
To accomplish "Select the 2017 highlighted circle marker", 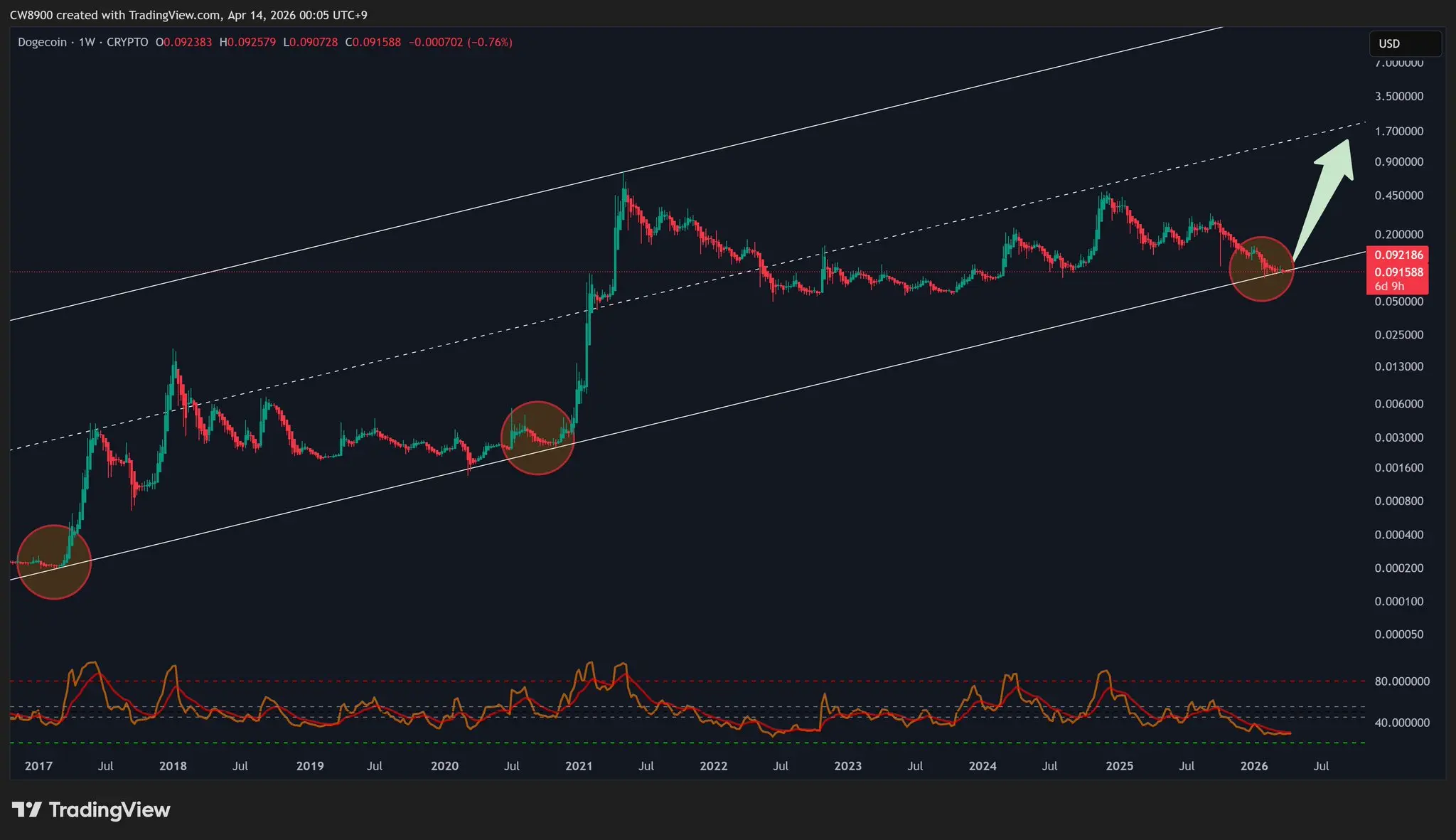I will (54, 562).
